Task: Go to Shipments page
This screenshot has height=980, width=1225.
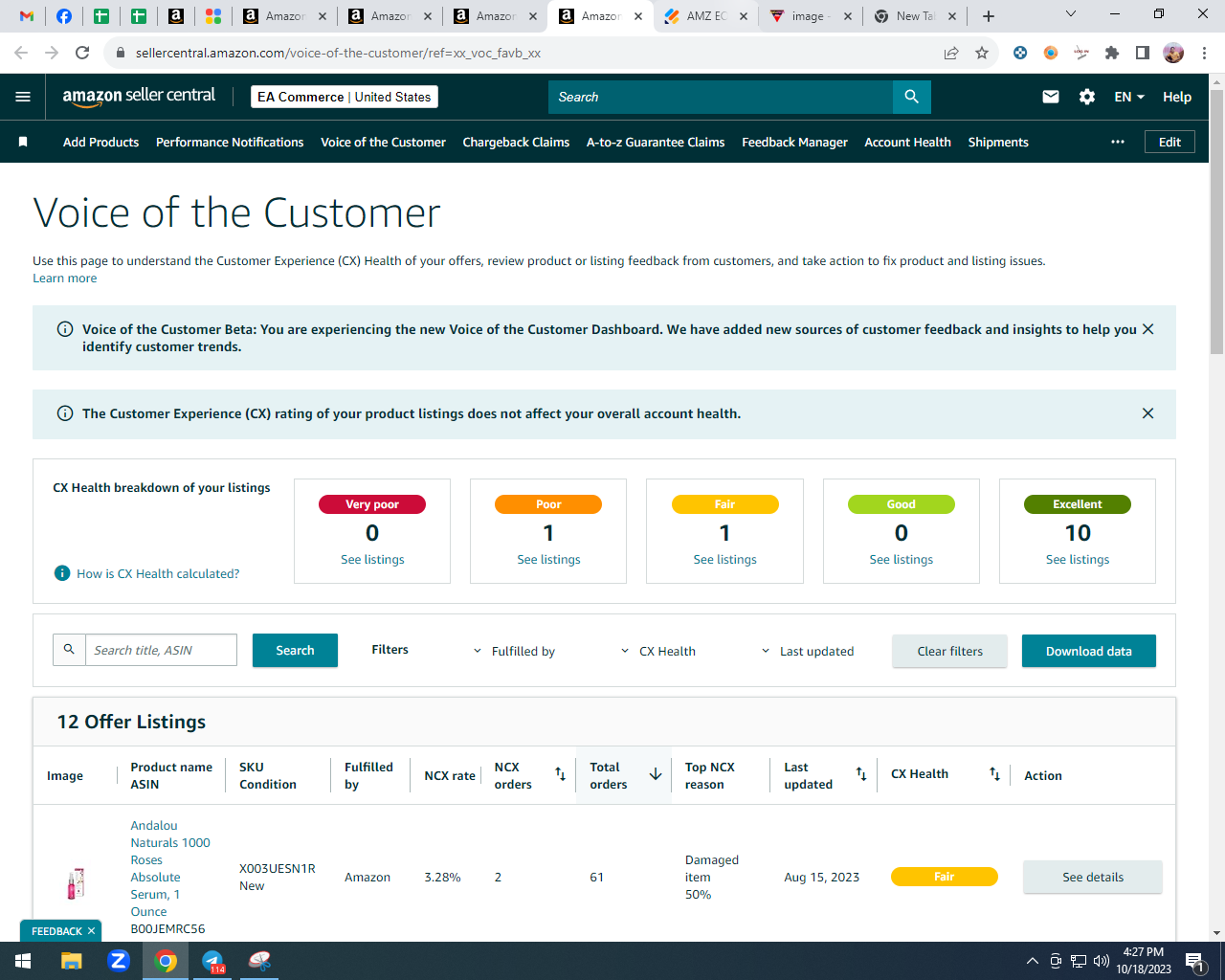Action: pos(998,142)
